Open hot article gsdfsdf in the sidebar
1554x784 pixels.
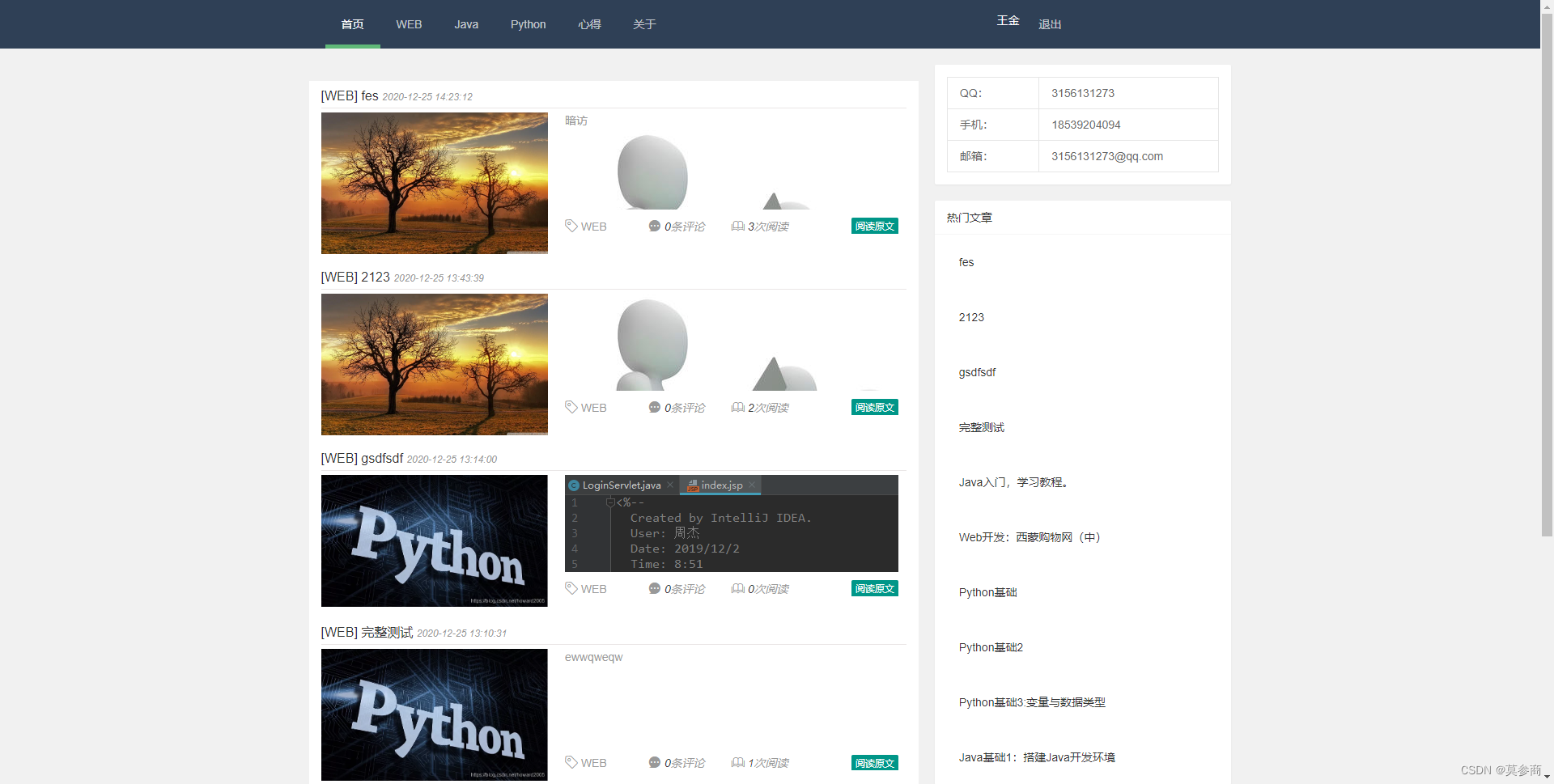tap(977, 372)
